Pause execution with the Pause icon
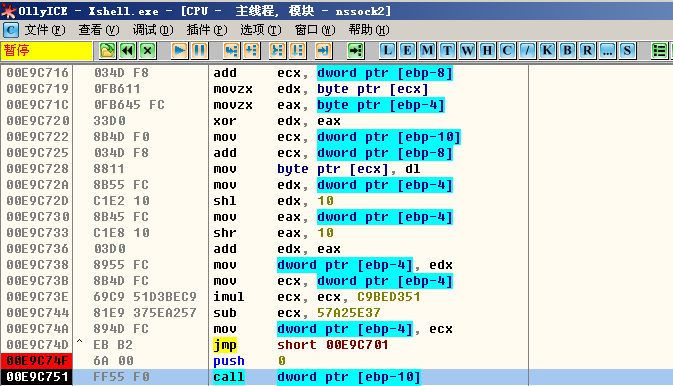Image resolution: width=673 pixels, height=386 pixels. (x=200, y=51)
